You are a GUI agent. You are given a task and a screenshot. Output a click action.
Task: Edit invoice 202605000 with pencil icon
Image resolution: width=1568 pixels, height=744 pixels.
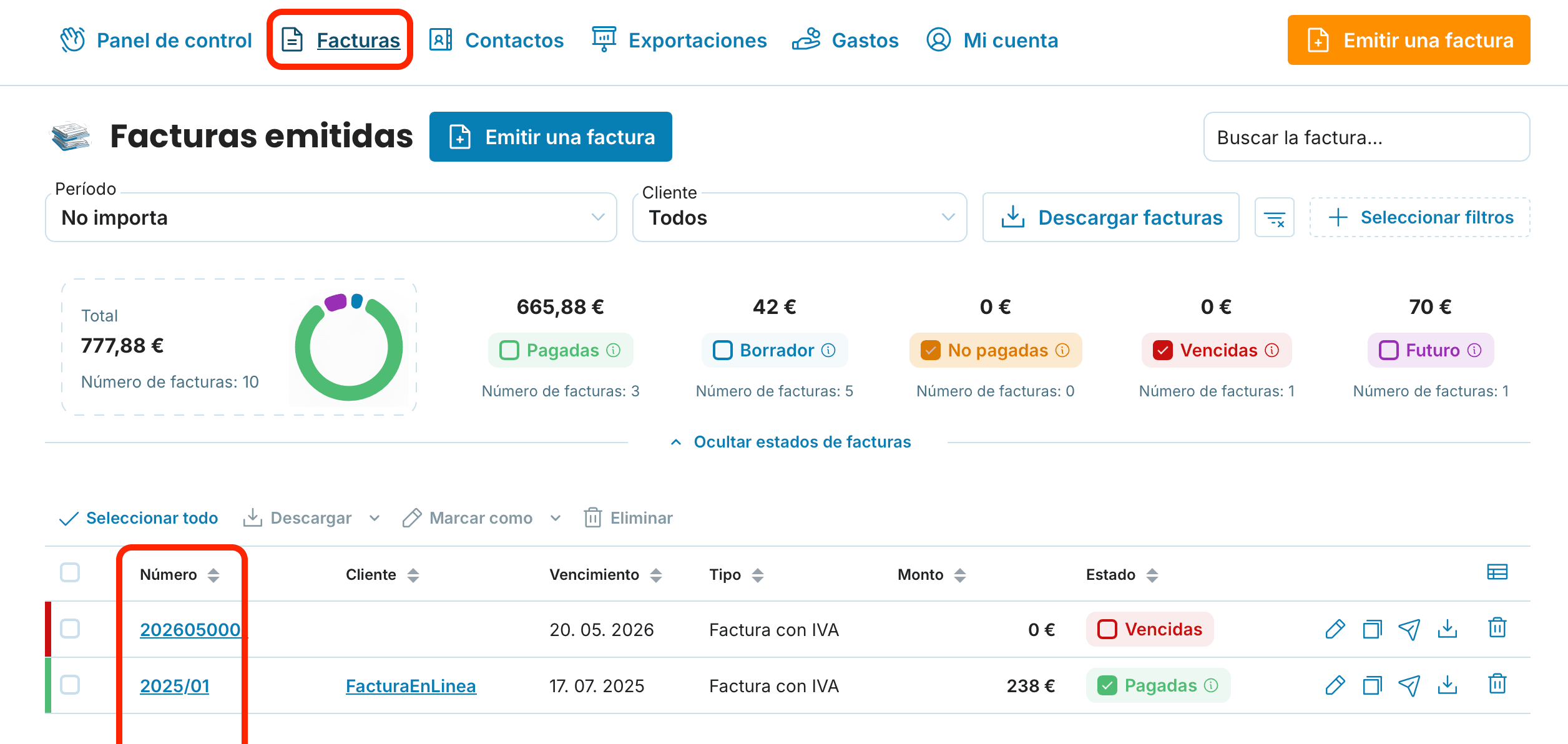tap(1335, 629)
